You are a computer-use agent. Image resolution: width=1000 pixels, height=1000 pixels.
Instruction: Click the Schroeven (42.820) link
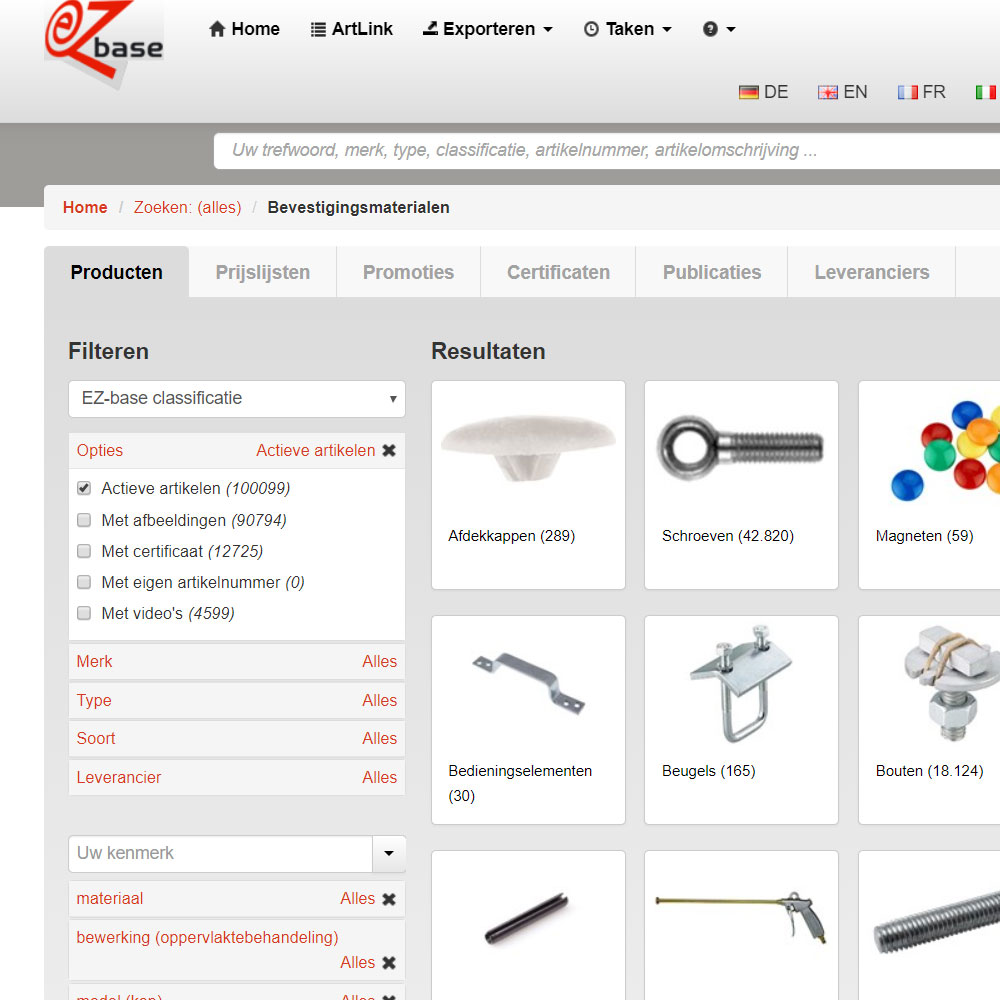coord(728,536)
